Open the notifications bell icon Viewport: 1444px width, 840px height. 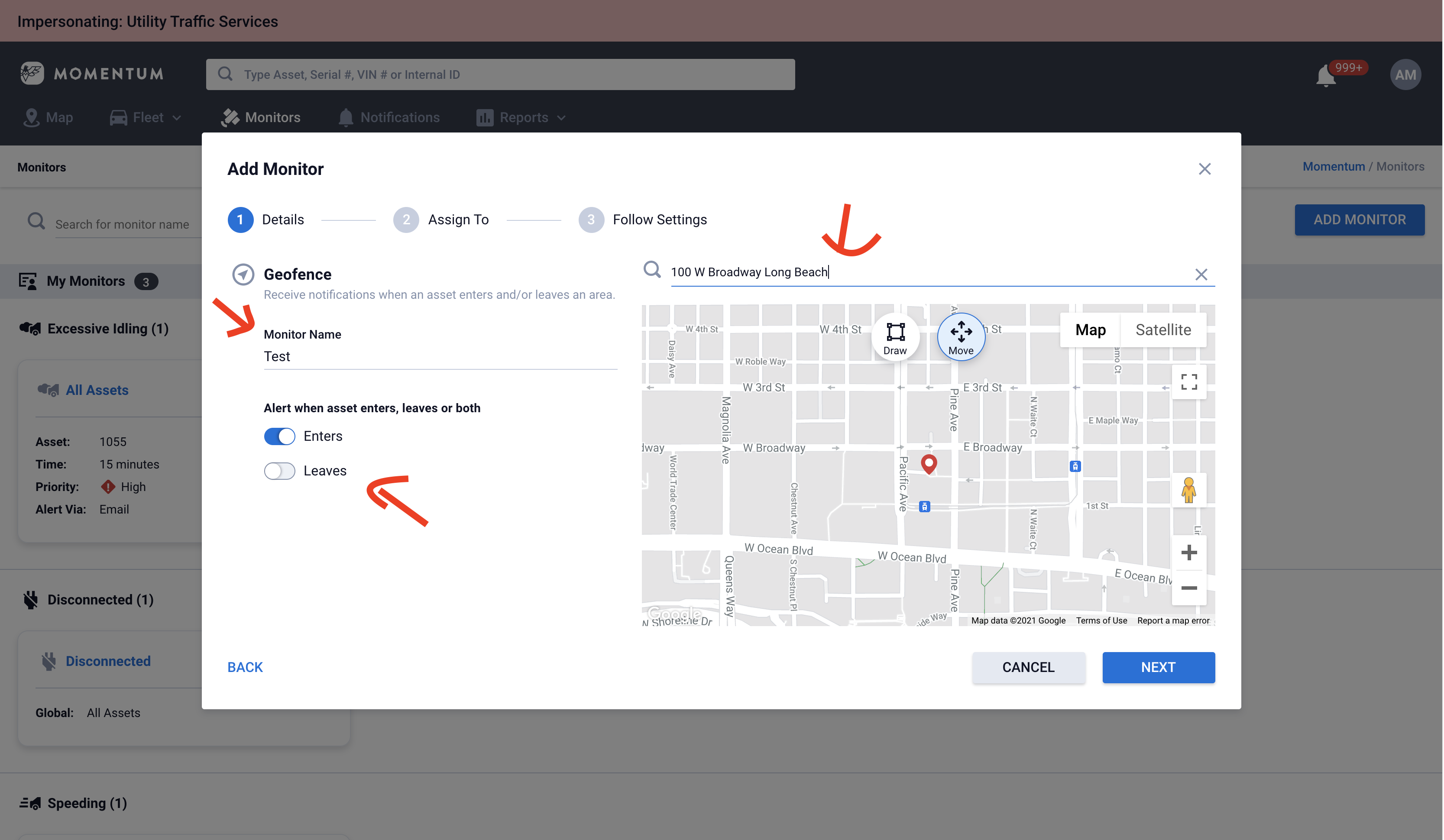(x=1325, y=76)
